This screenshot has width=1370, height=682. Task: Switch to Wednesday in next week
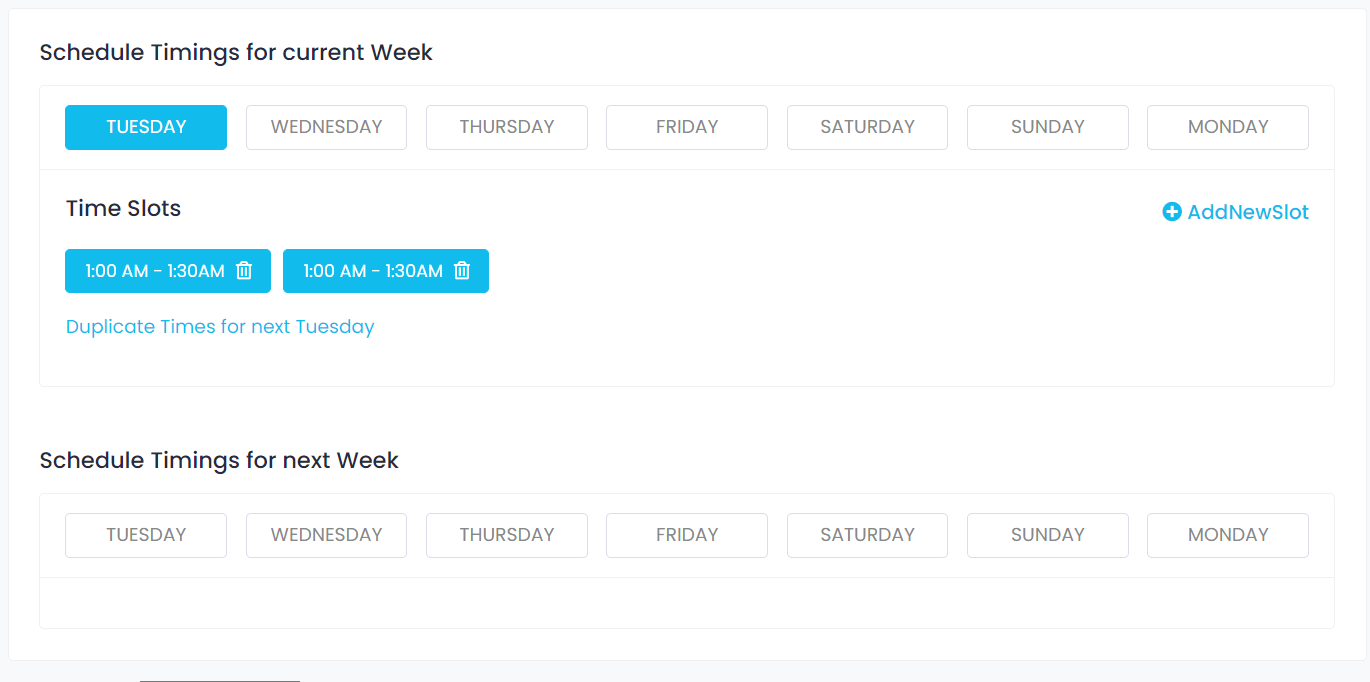click(326, 535)
